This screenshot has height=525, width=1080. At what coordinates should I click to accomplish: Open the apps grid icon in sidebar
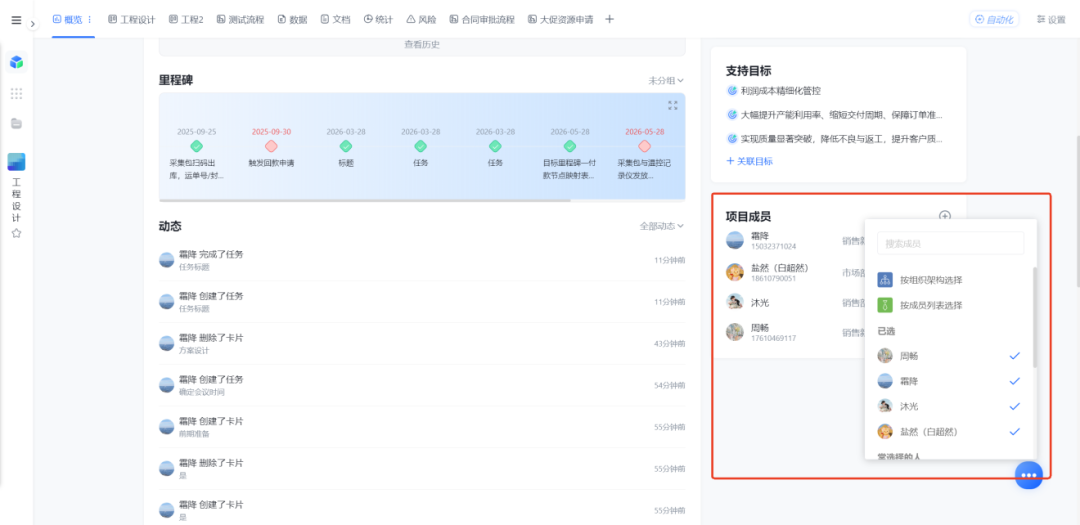coord(17,94)
